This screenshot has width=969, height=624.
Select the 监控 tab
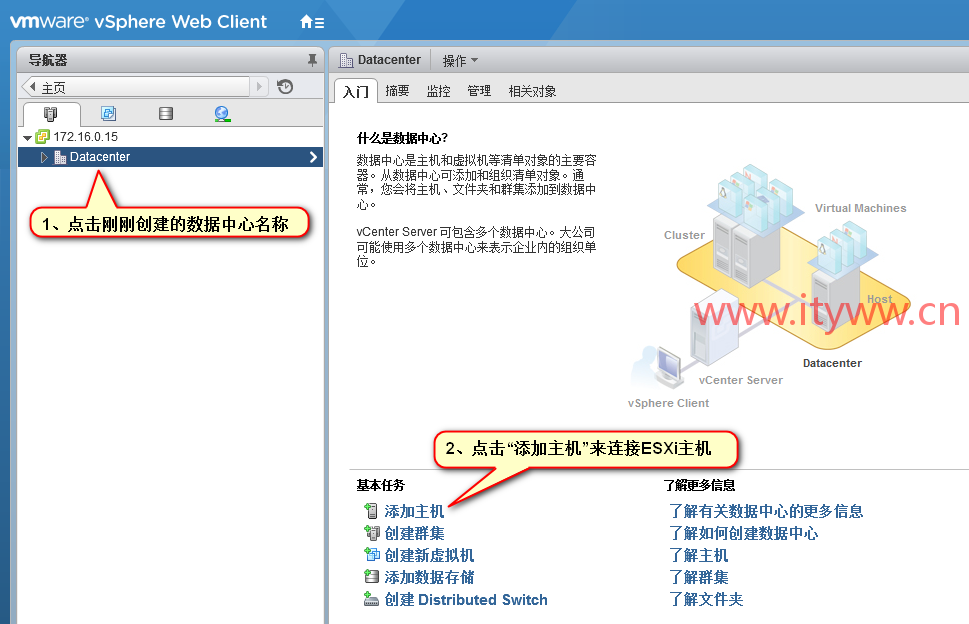coord(439,91)
